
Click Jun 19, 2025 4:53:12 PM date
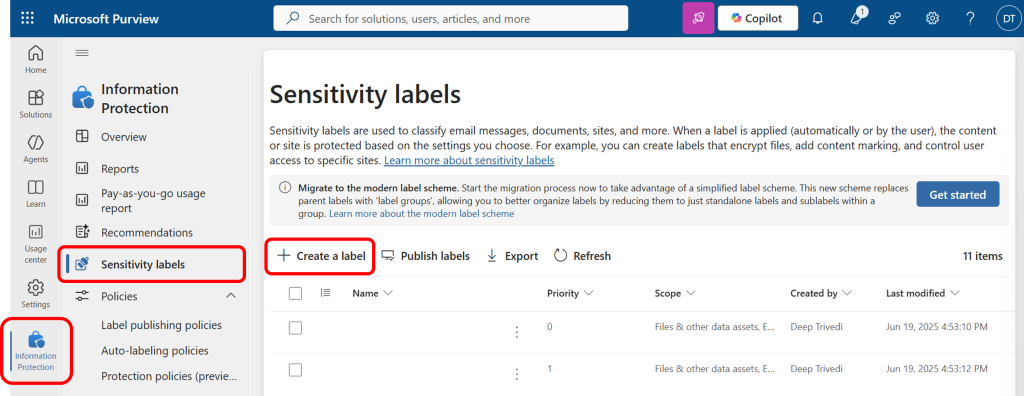936,369
